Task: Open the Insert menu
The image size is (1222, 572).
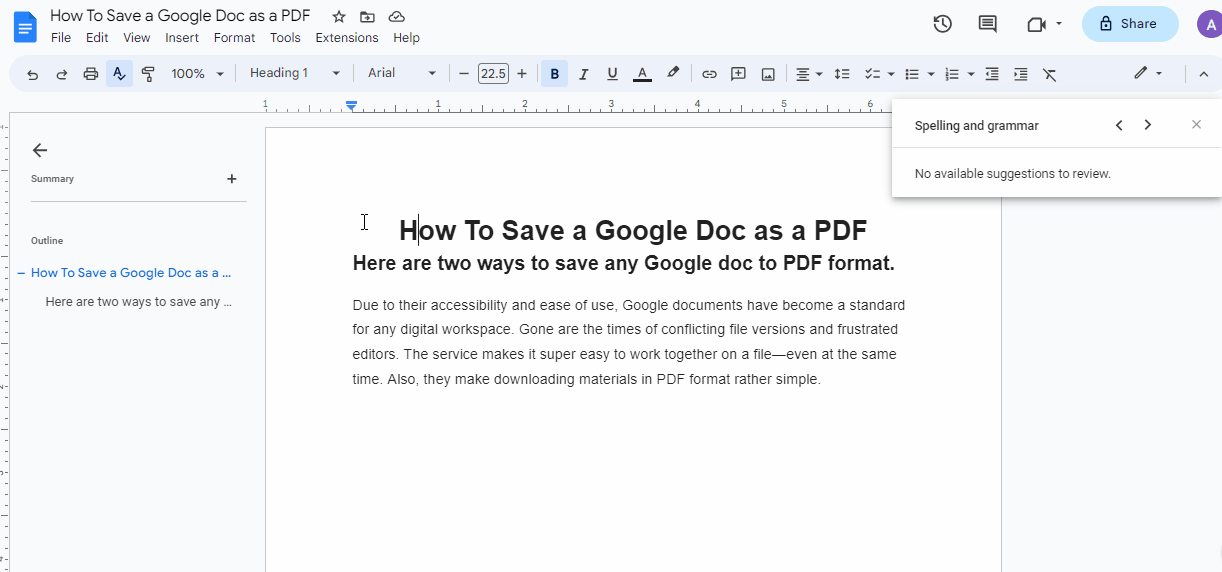Action: tap(182, 38)
